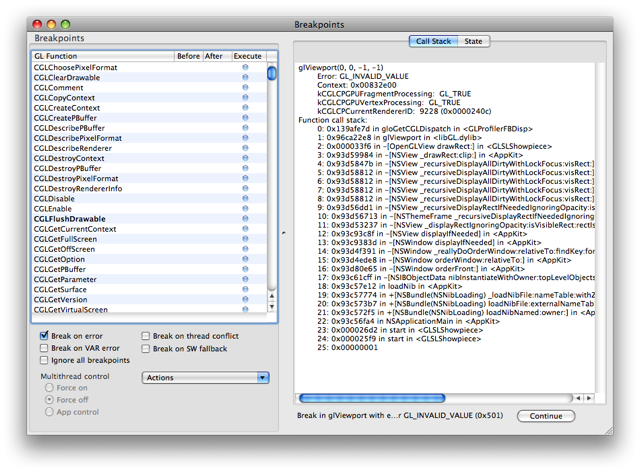
Task: Click execute icon for CGLGetVersion row
Action: pyautogui.click(x=246, y=300)
